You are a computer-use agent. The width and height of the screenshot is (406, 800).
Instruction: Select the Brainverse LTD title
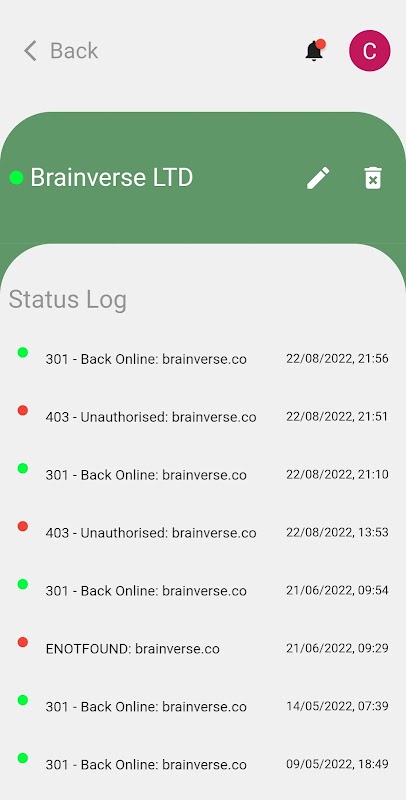[x=112, y=178]
